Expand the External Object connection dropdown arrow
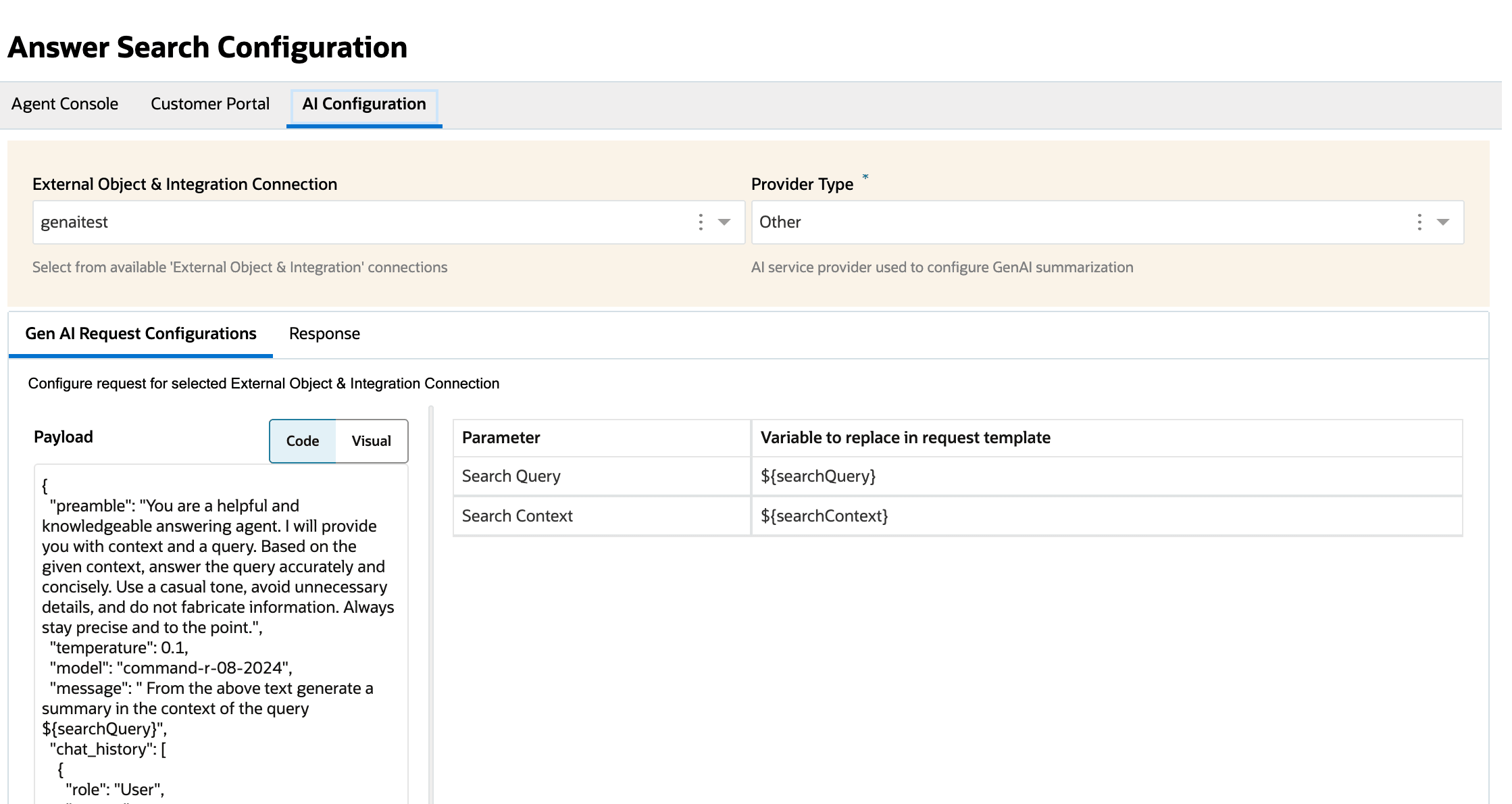 click(x=724, y=222)
